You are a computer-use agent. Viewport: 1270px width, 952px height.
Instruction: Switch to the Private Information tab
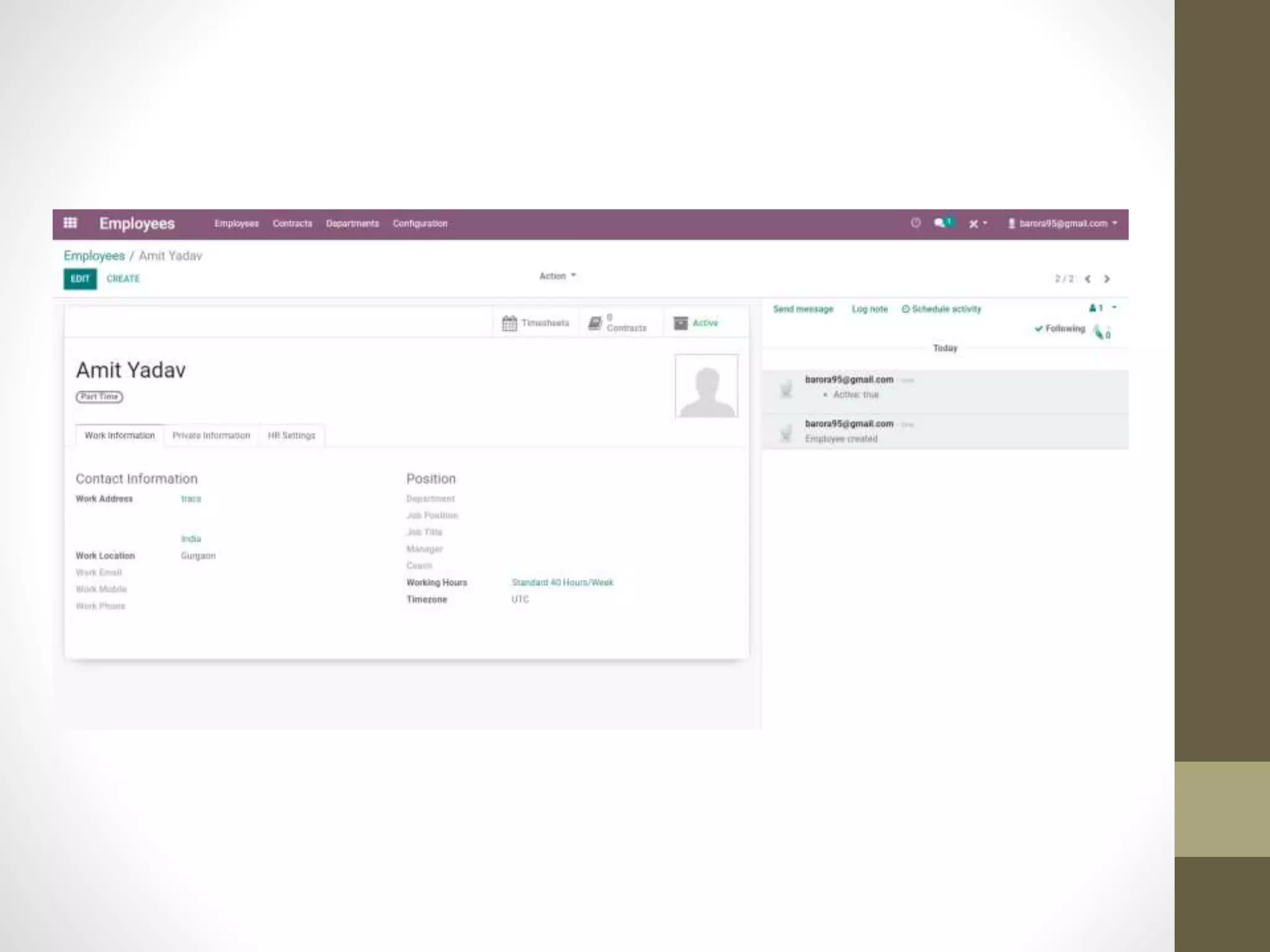point(211,436)
